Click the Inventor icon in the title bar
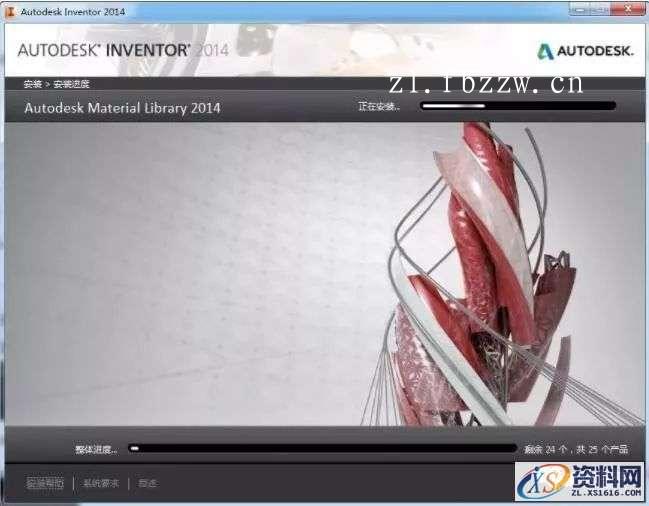The image size is (649, 506). (10, 12)
